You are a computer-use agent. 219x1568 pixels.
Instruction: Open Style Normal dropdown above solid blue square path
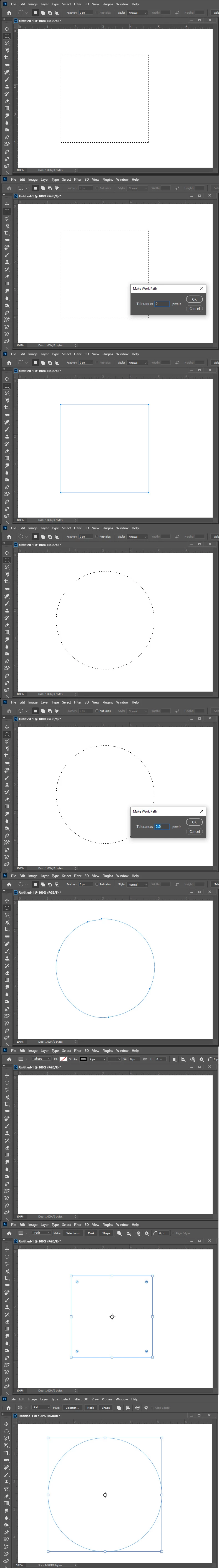137,362
